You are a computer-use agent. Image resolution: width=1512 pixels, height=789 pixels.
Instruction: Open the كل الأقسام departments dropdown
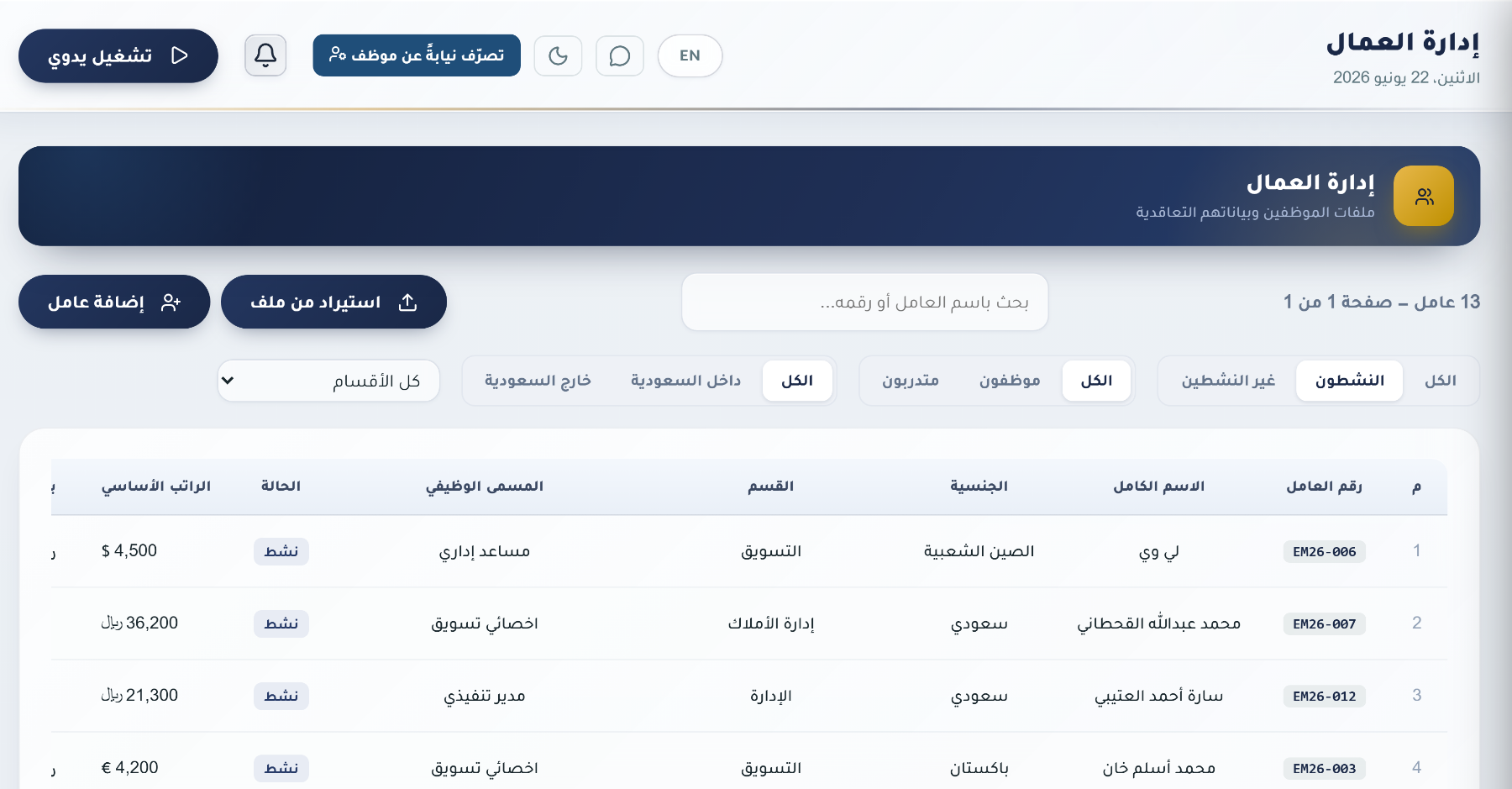click(x=328, y=381)
